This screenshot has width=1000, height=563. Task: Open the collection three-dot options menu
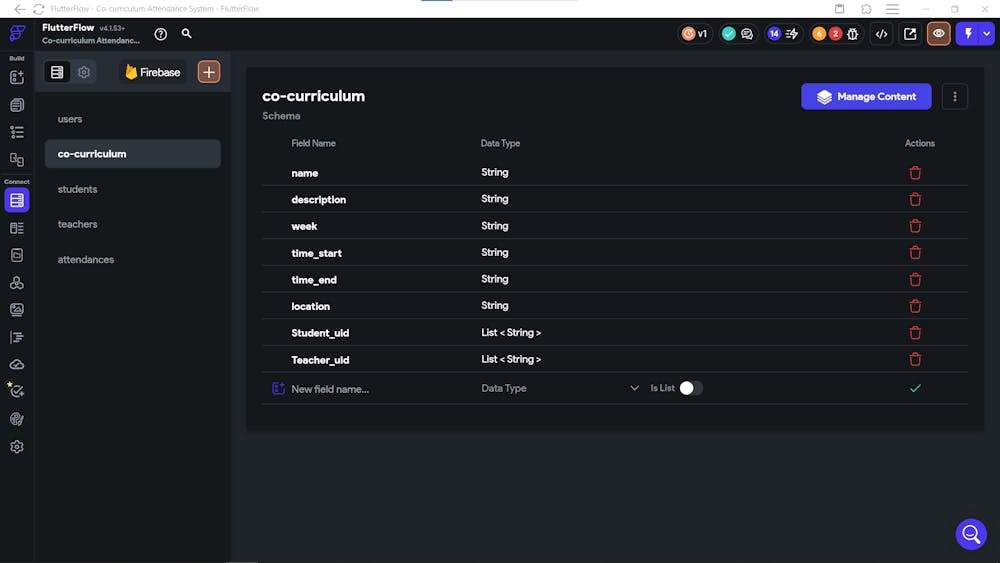coord(955,97)
